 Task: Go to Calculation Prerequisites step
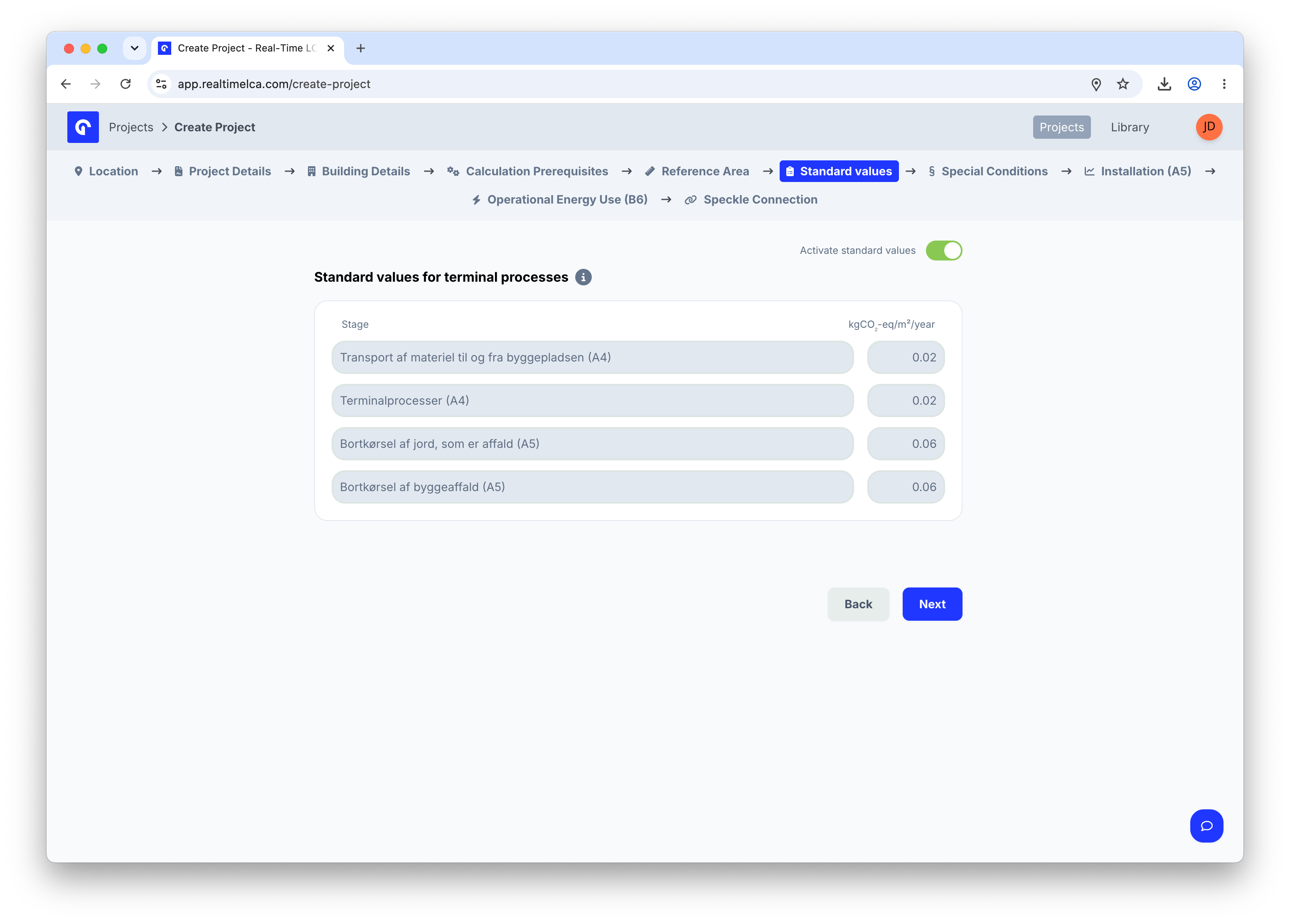click(527, 171)
